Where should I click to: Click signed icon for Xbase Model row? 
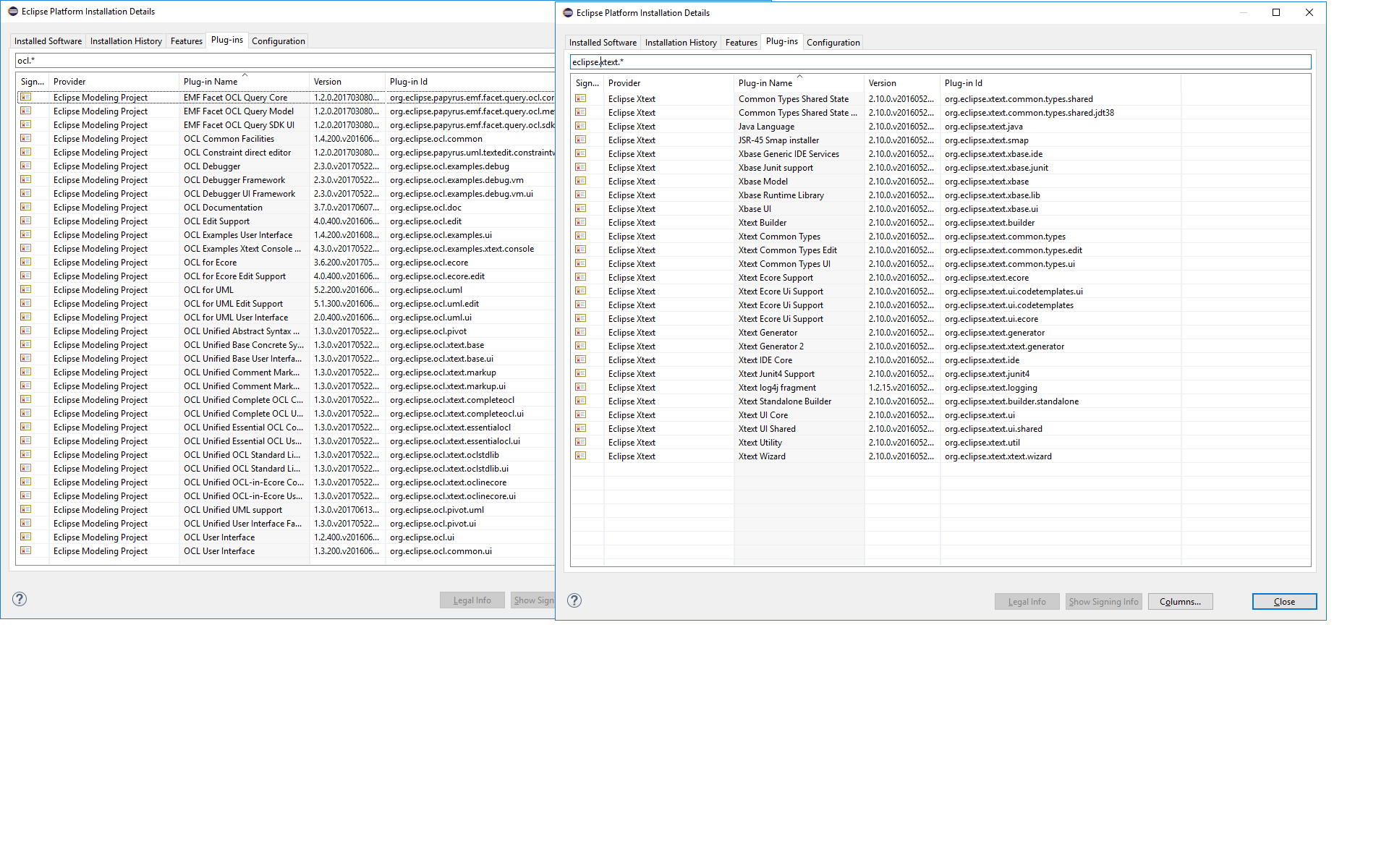click(580, 181)
